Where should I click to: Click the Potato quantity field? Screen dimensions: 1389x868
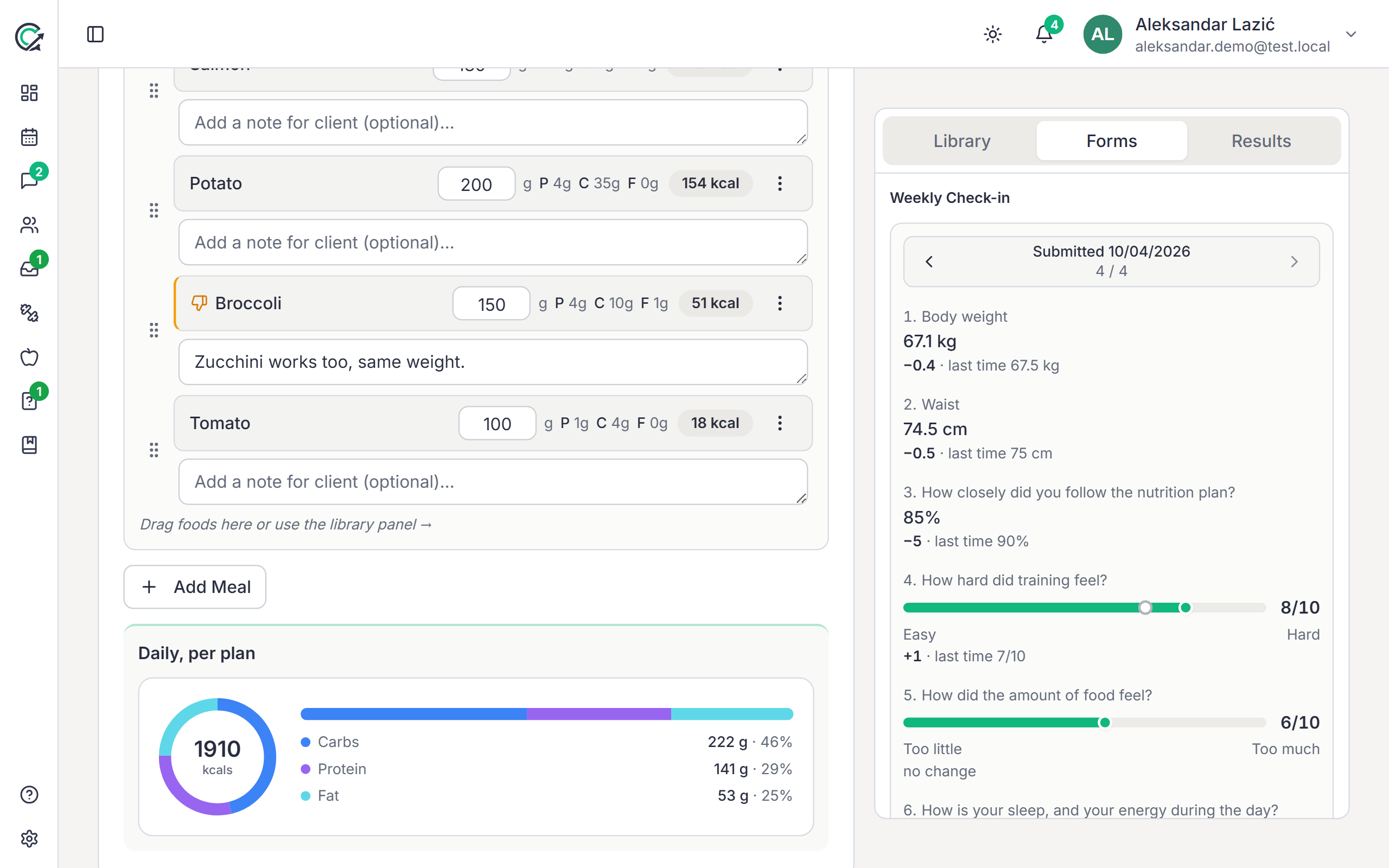(476, 184)
